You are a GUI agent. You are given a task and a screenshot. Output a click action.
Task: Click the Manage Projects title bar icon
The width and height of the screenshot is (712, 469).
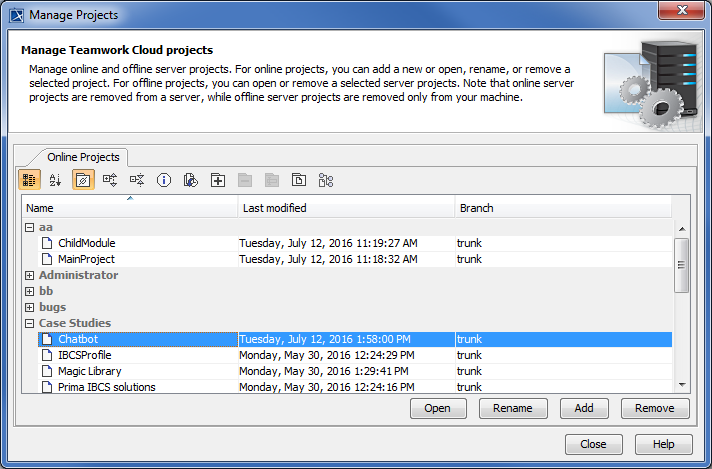(17, 15)
